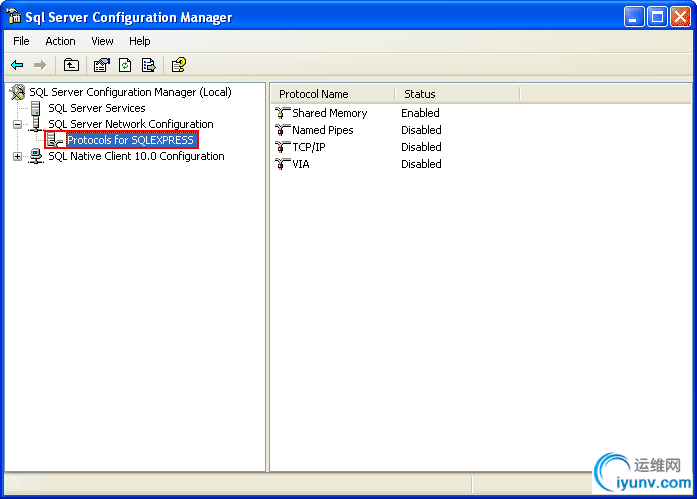Collapse the SQL Server Network Configuration node
Viewport: 697px width, 499px height.
click(17, 124)
